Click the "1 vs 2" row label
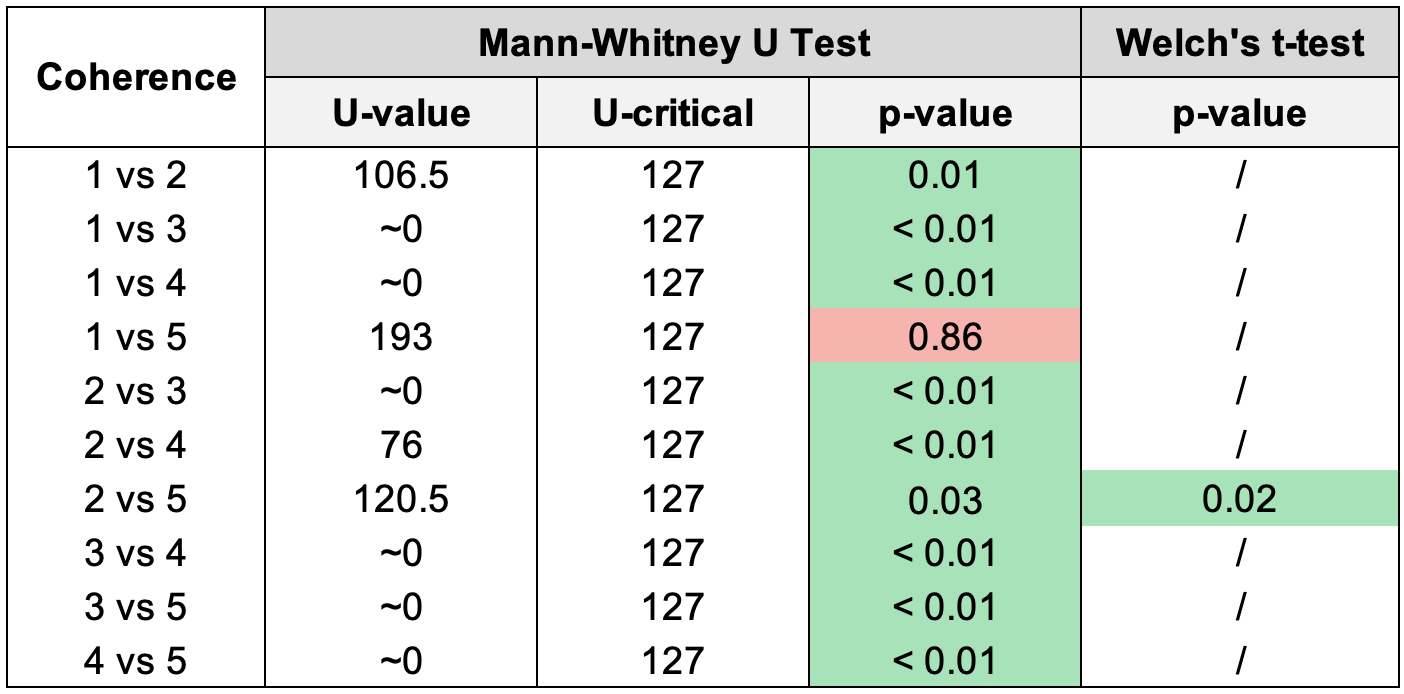The height and width of the screenshot is (694, 1404). 136,176
